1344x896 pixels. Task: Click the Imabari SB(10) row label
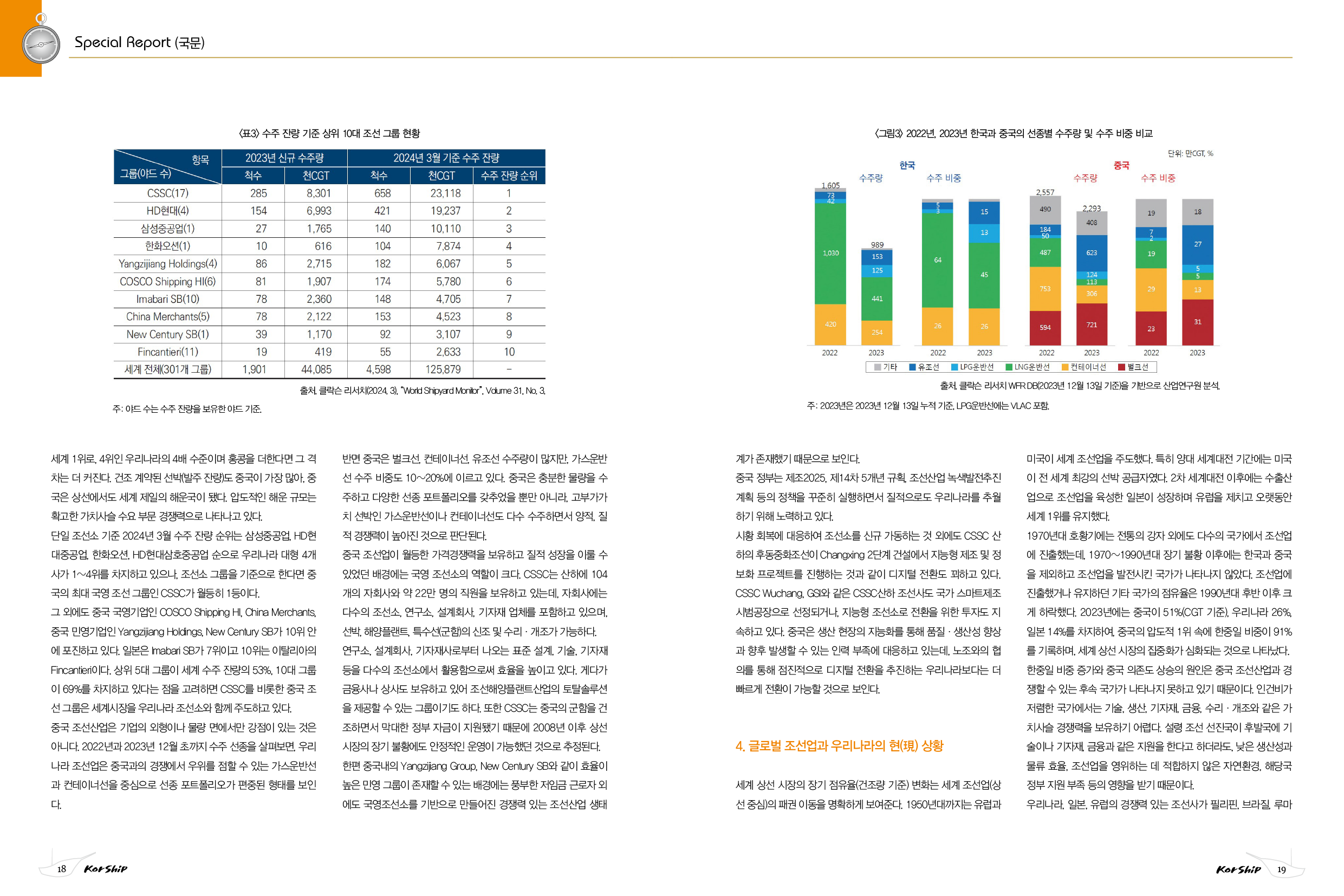click(x=167, y=299)
